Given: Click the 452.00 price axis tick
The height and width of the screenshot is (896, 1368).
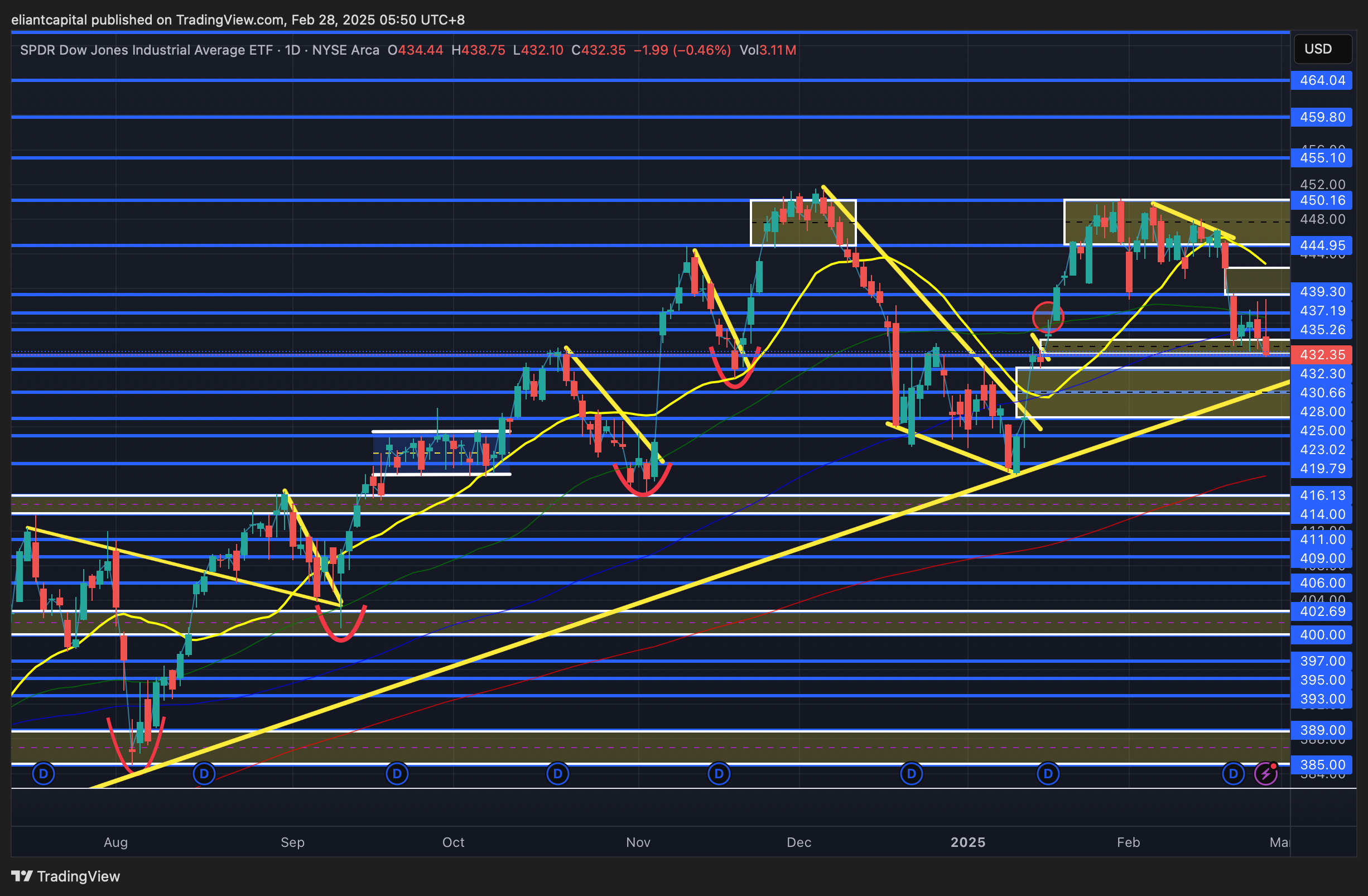Looking at the screenshot, I should 1323,185.
